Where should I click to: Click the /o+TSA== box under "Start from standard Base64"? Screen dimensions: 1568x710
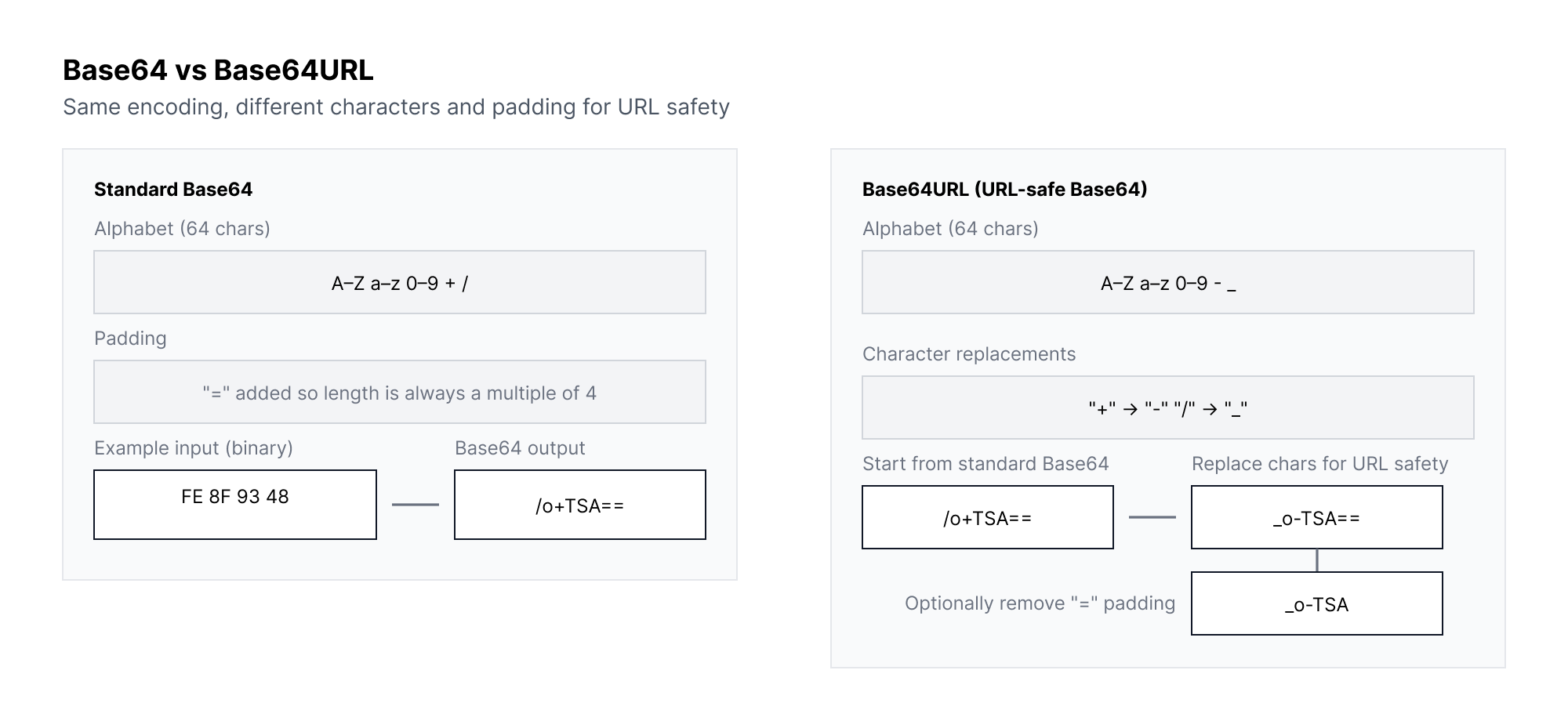pyautogui.click(x=988, y=518)
